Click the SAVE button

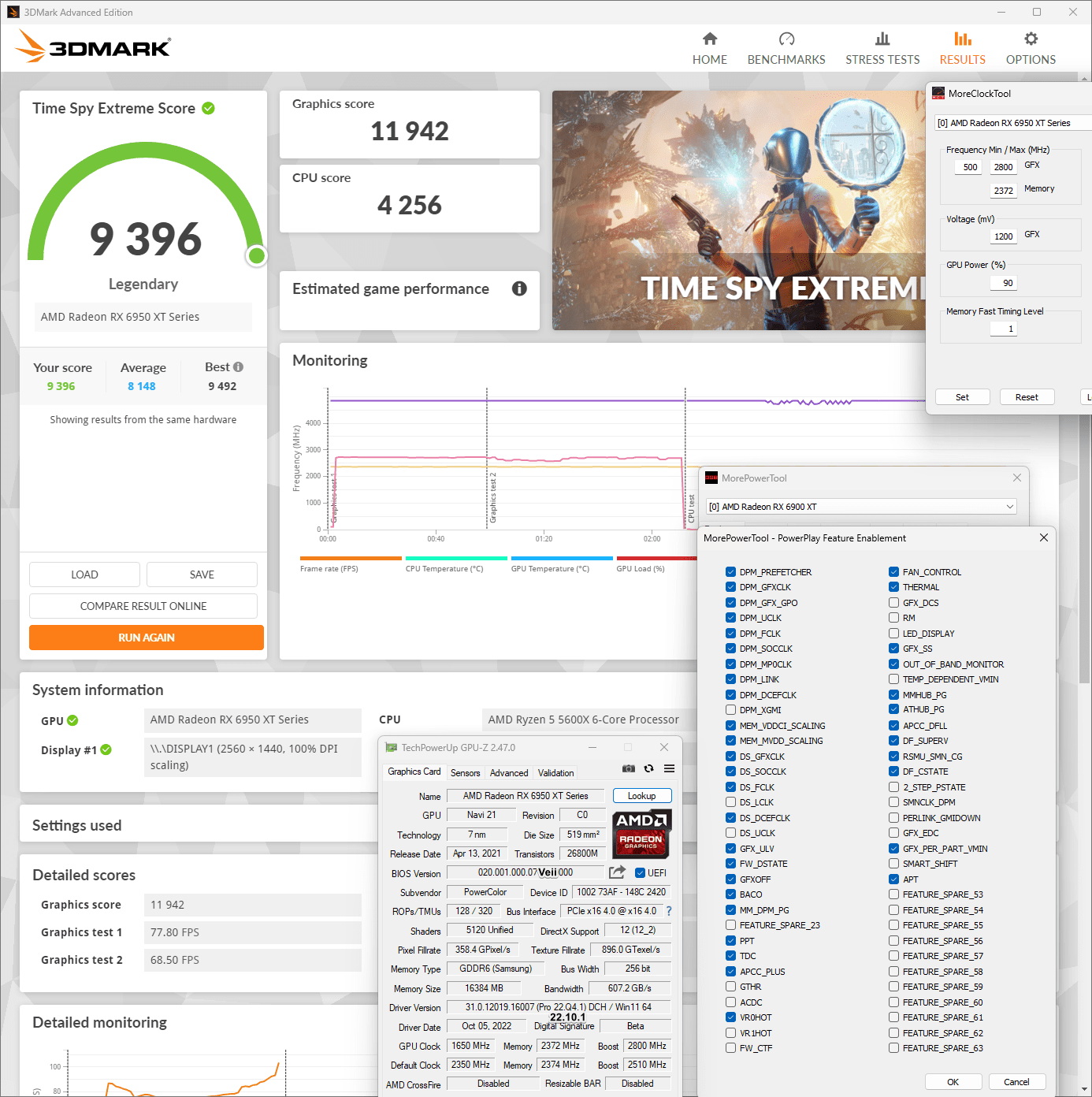point(202,575)
